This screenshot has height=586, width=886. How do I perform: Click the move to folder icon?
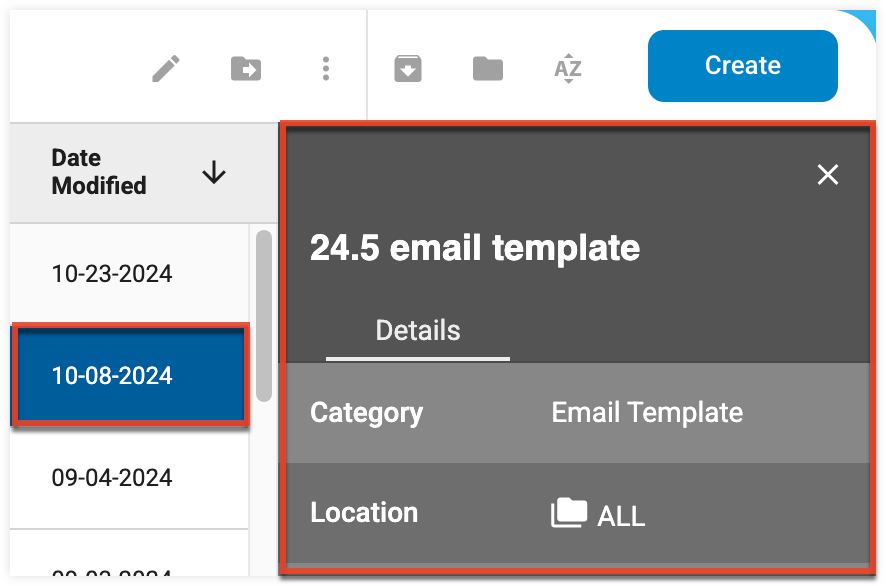coord(246,69)
